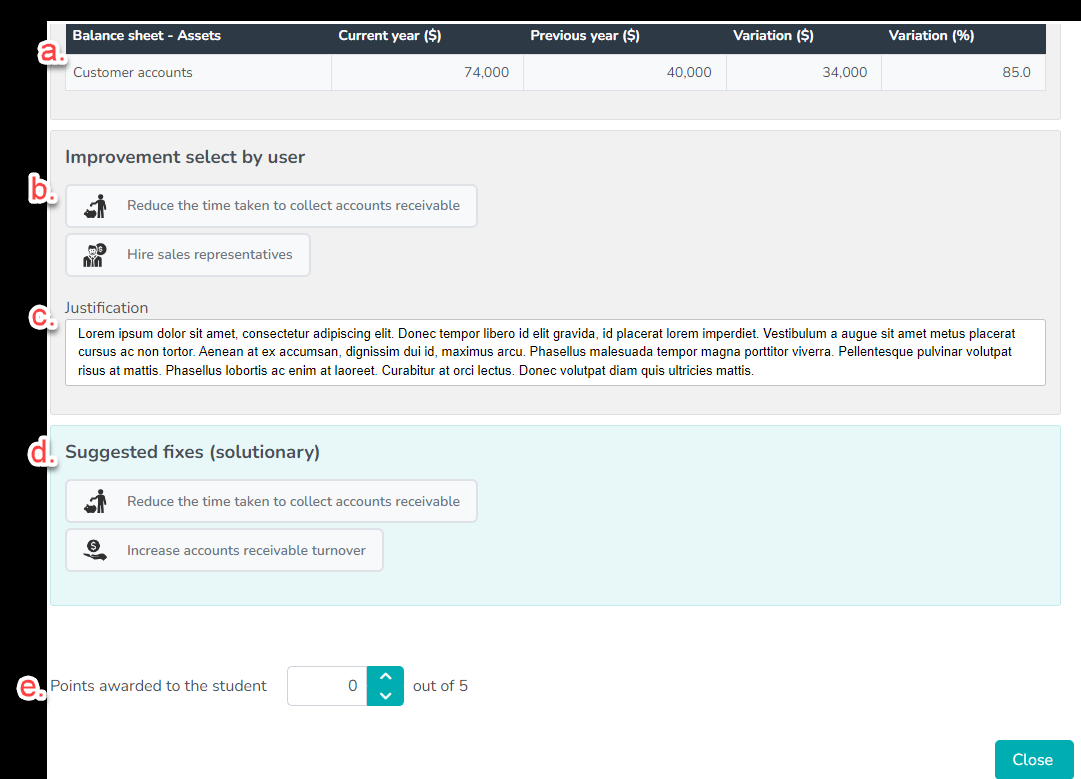This screenshot has width=1081, height=779.
Task: Click the Variation (%) column header
Action: click(931, 36)
